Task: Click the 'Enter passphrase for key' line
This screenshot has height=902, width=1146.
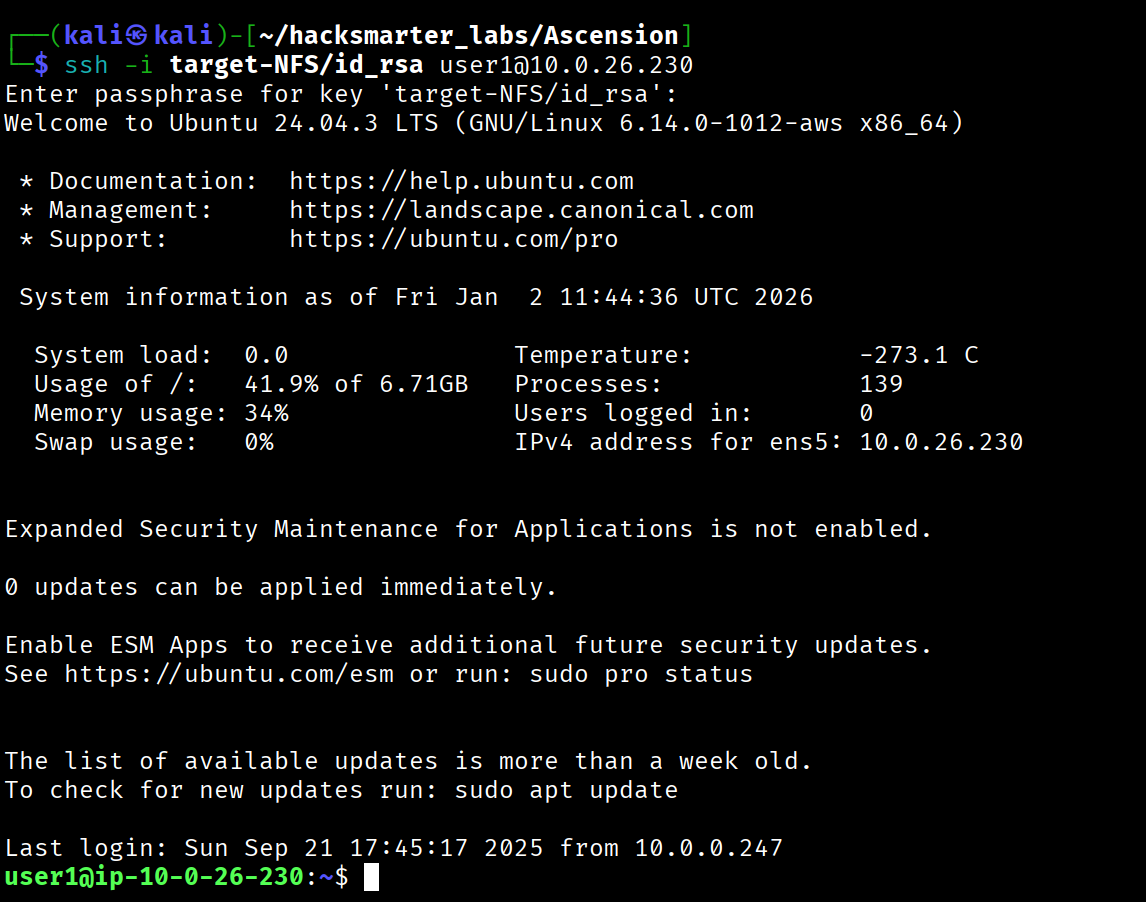Action: 341,94
